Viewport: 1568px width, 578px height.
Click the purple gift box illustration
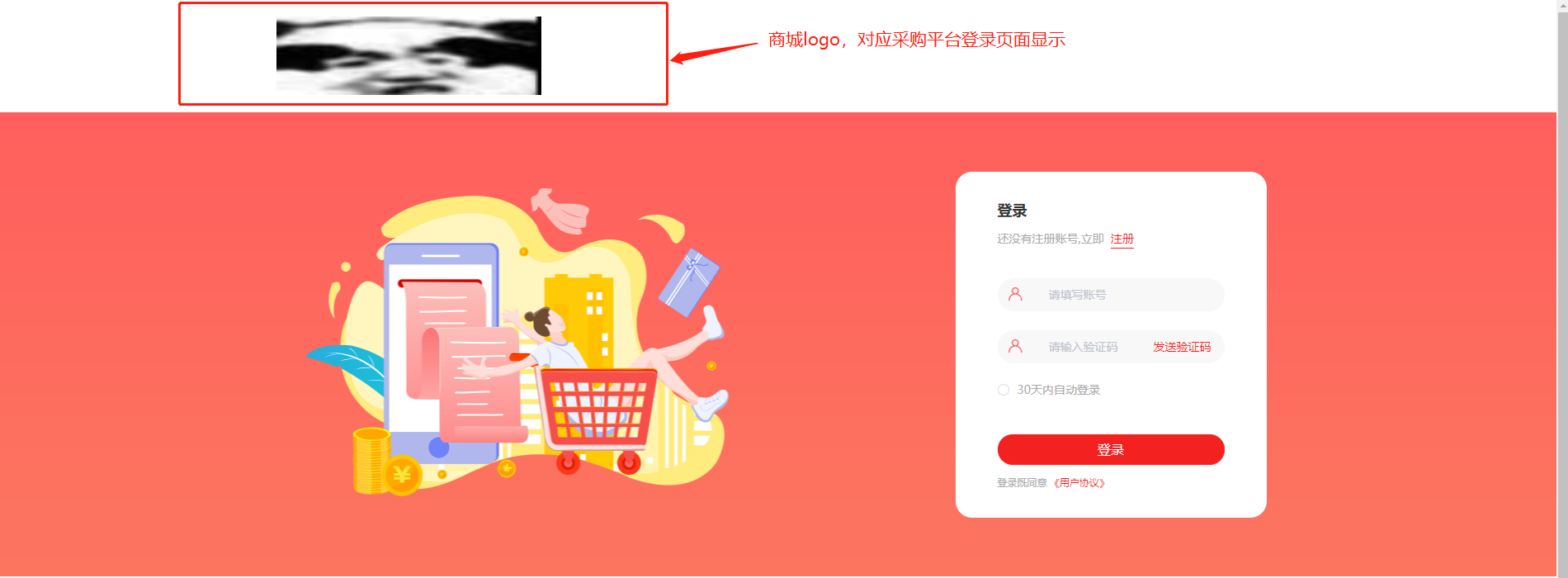point(689,282)
